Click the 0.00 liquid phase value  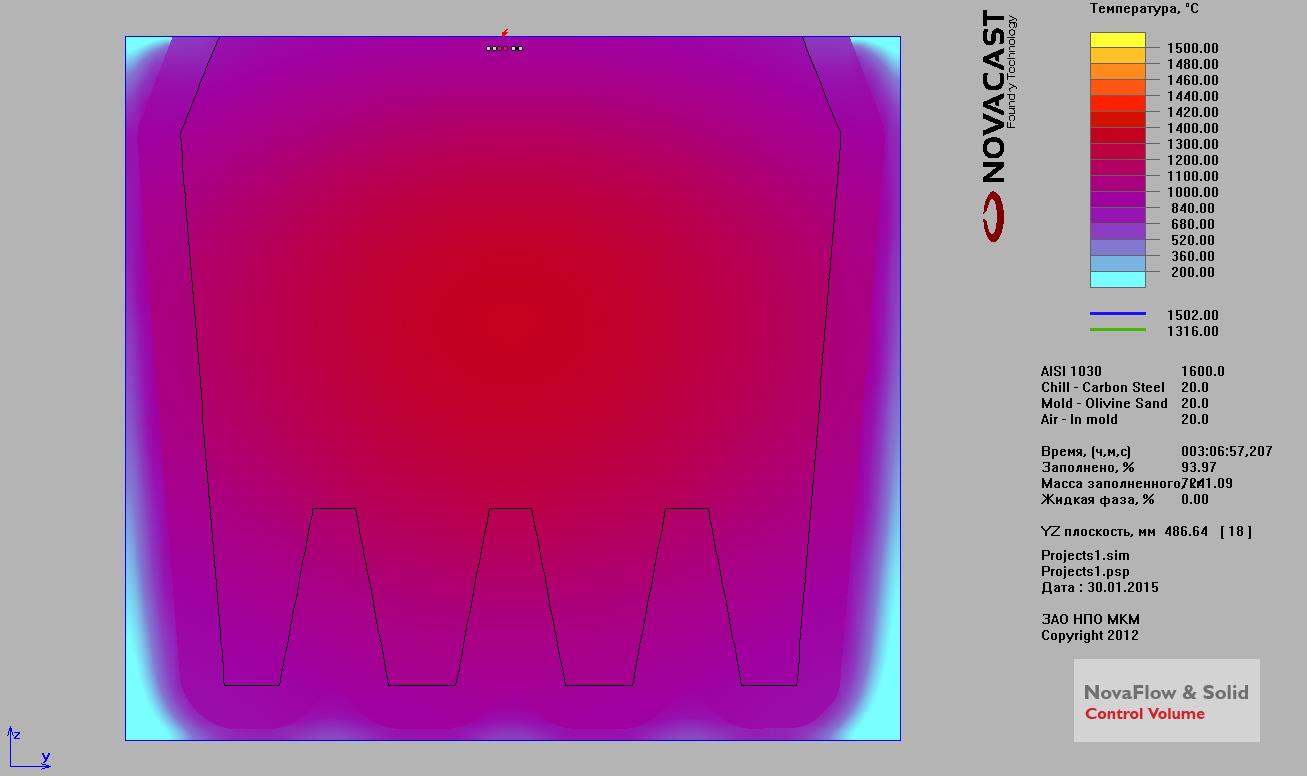point(1195,499)
